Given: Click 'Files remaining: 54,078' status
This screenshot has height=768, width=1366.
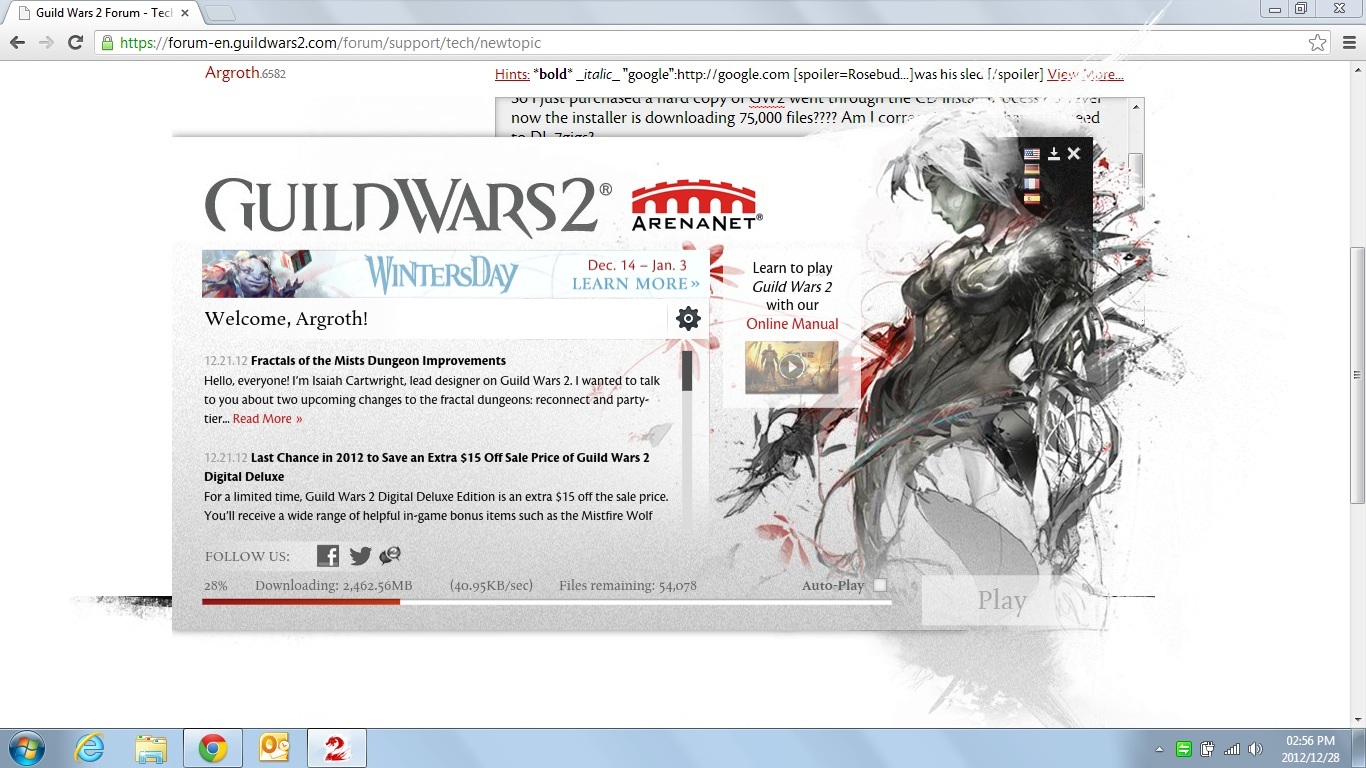Looking at the screenshot, I should [x=628, y=586].
